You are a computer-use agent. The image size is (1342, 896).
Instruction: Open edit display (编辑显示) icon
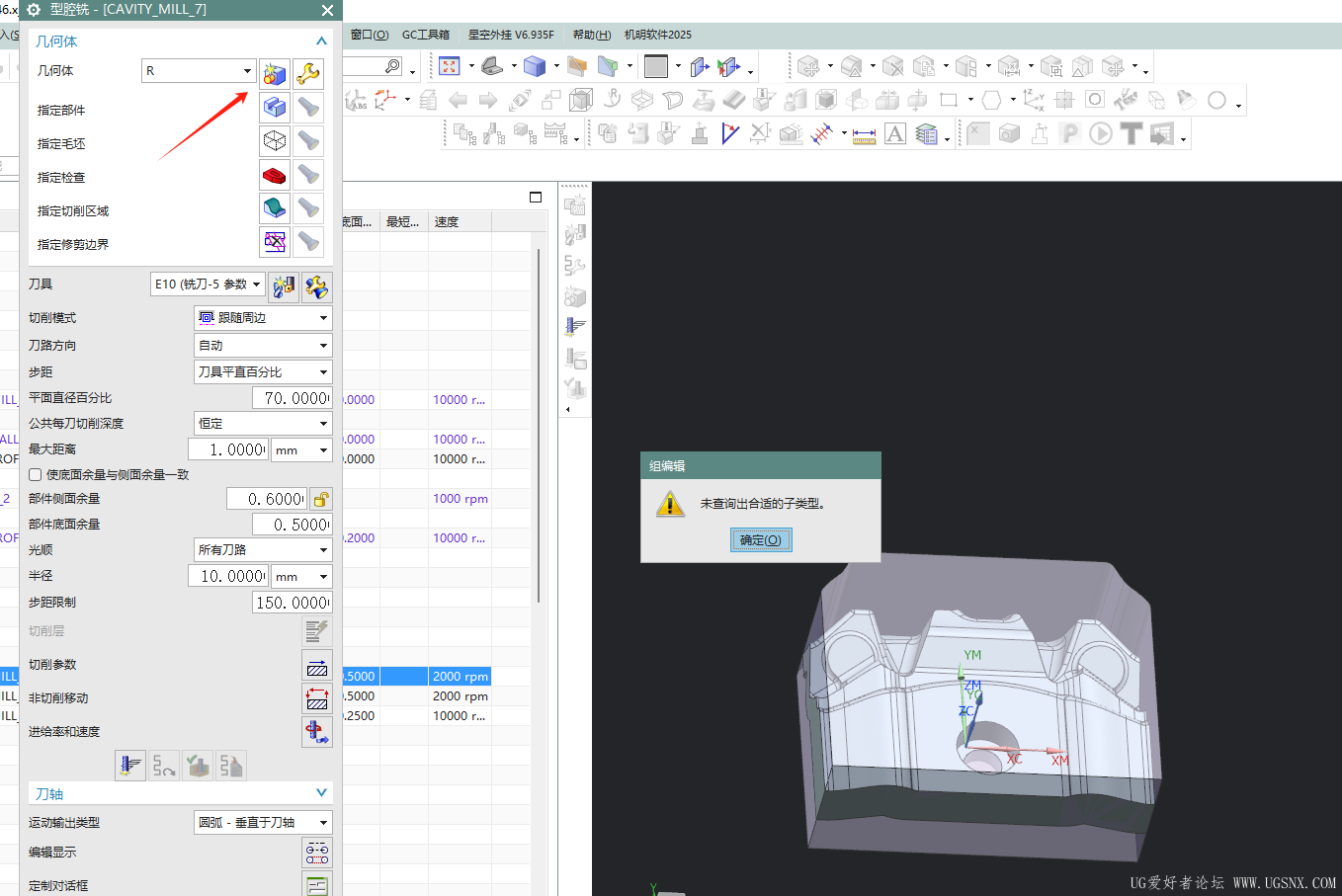317,853
